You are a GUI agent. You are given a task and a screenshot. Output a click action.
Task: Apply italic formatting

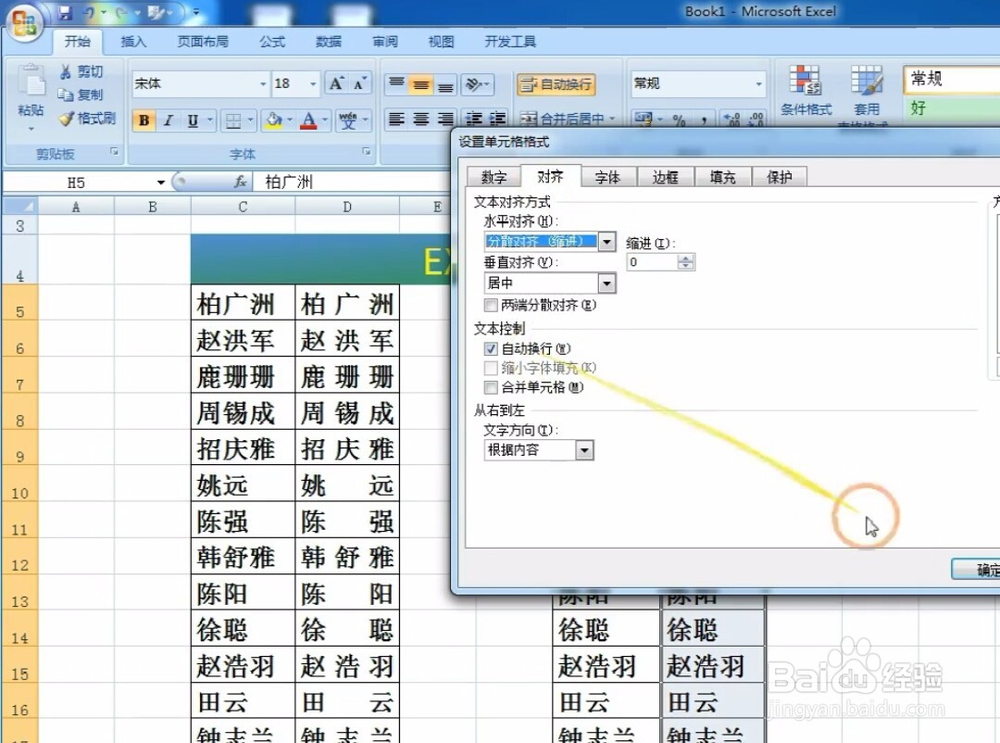click(166, 120)
